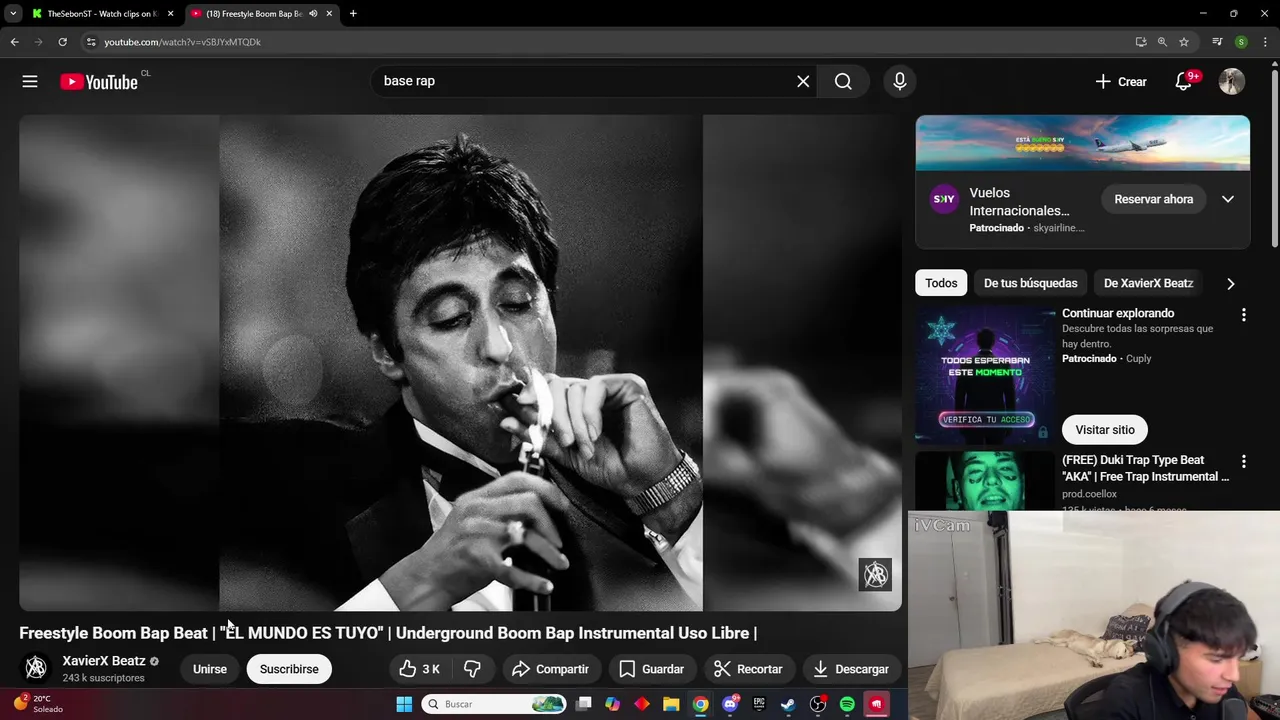
Task: Go back in the browser
Action: click(x=14, y=42)
